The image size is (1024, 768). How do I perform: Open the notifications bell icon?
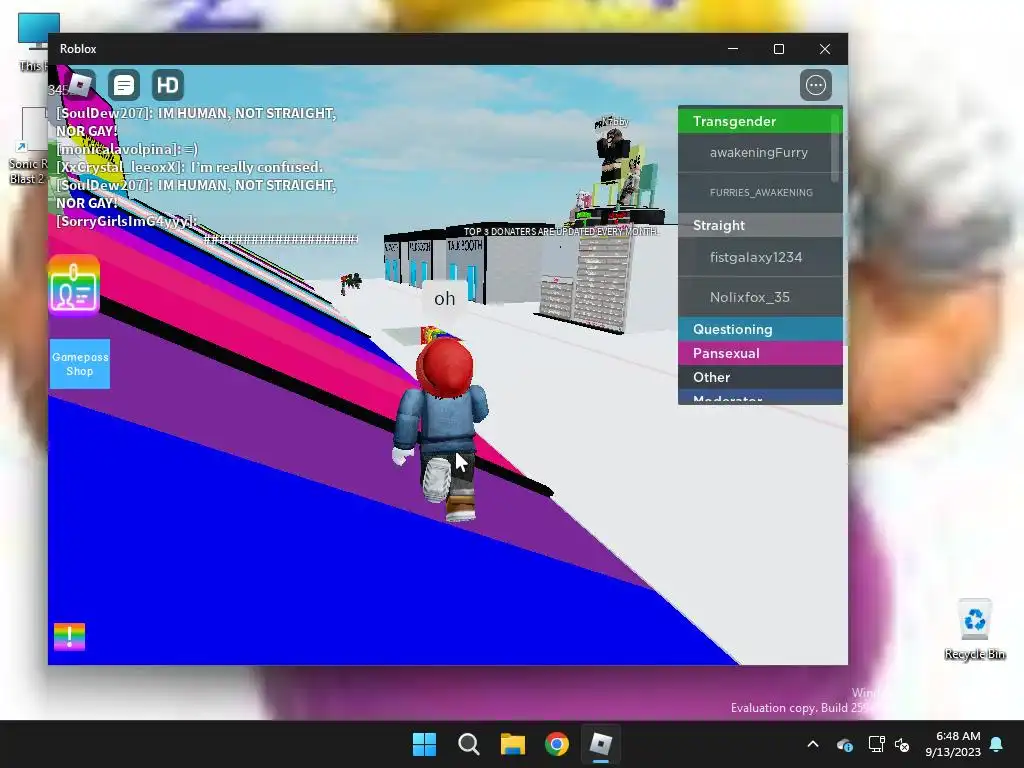(997, 744)
